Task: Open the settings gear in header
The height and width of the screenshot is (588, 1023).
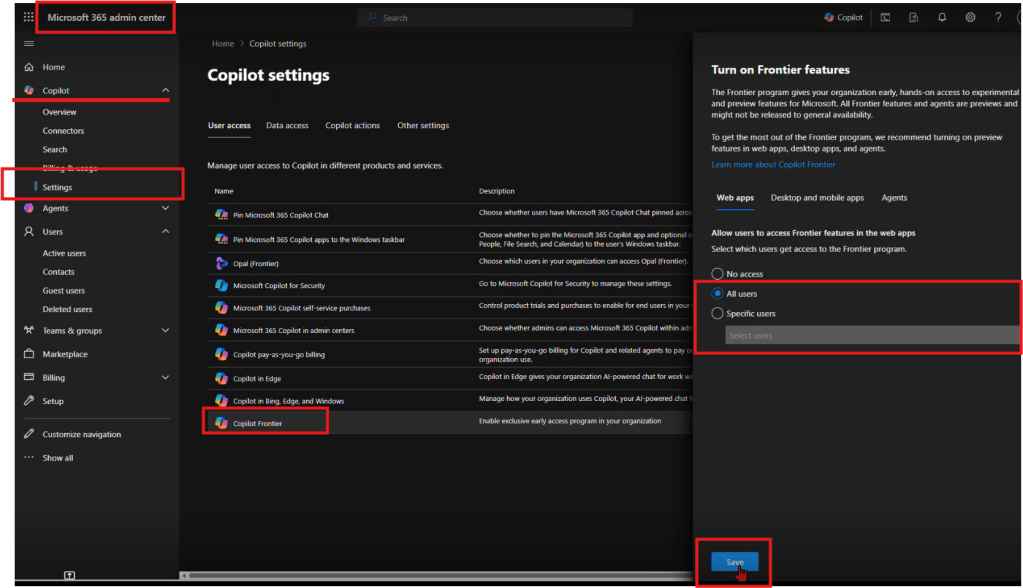Action: (x=969, y=17)
